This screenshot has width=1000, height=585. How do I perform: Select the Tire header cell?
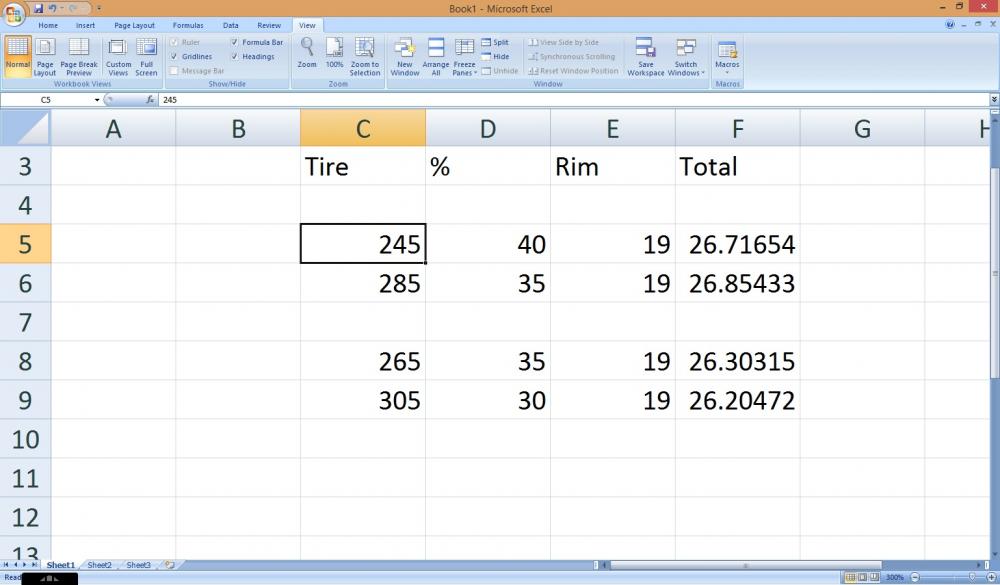pyautogui.click(x=363, y=167)
